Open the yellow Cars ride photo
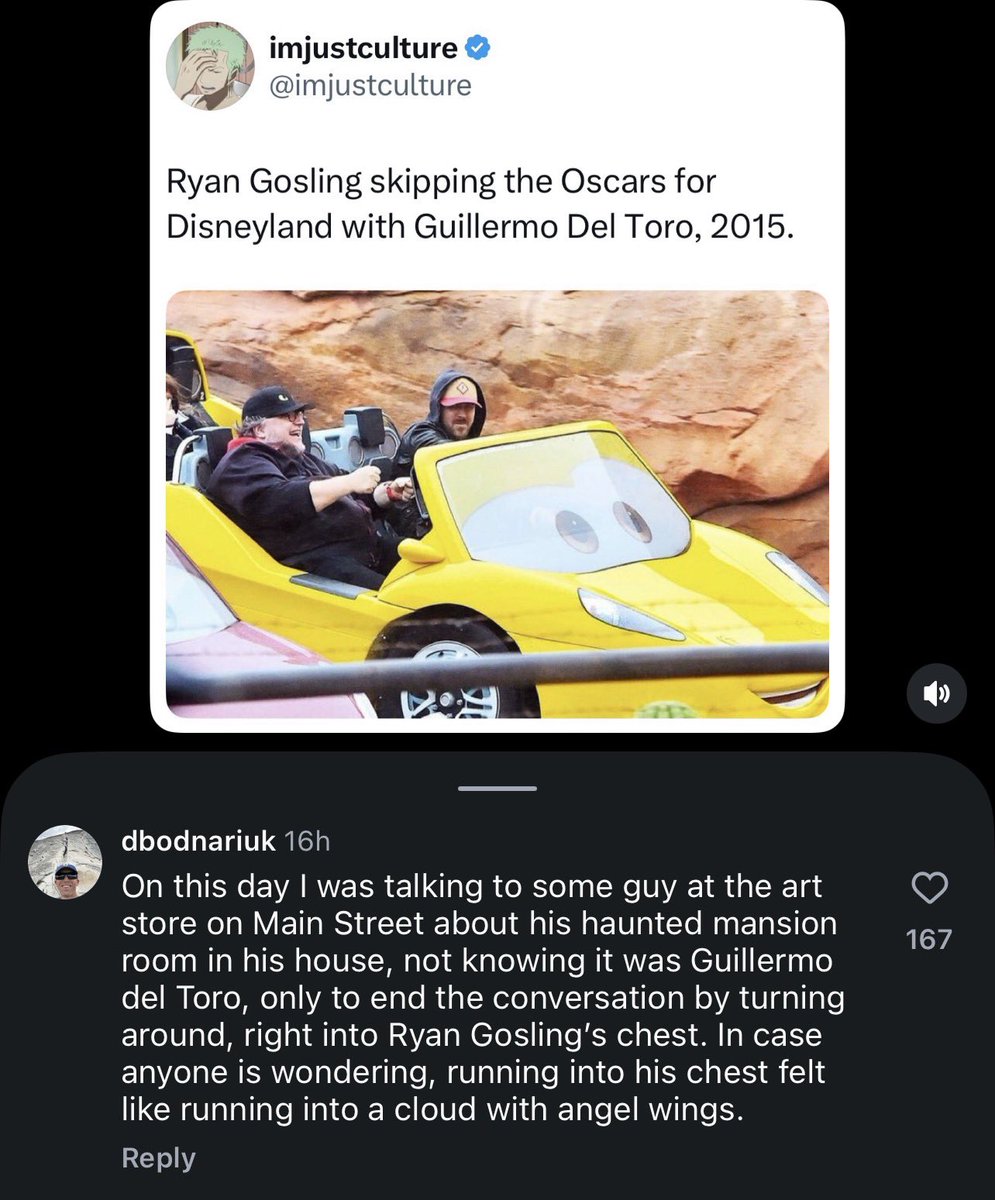Screen dimensions: 995x1200 497,504
